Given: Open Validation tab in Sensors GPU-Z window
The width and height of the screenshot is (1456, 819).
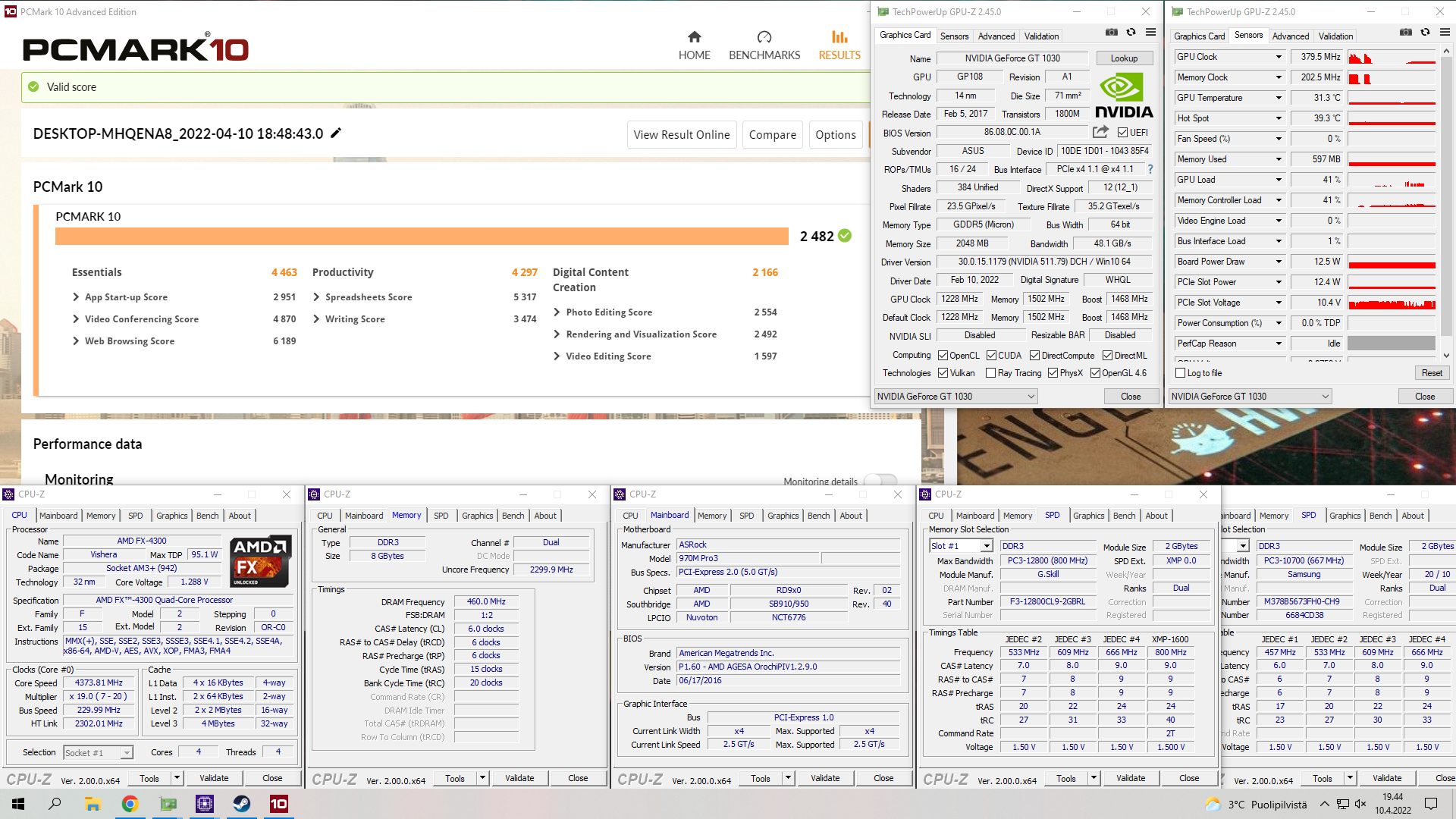Looking at the screenshot, I should pos(1335,36).
